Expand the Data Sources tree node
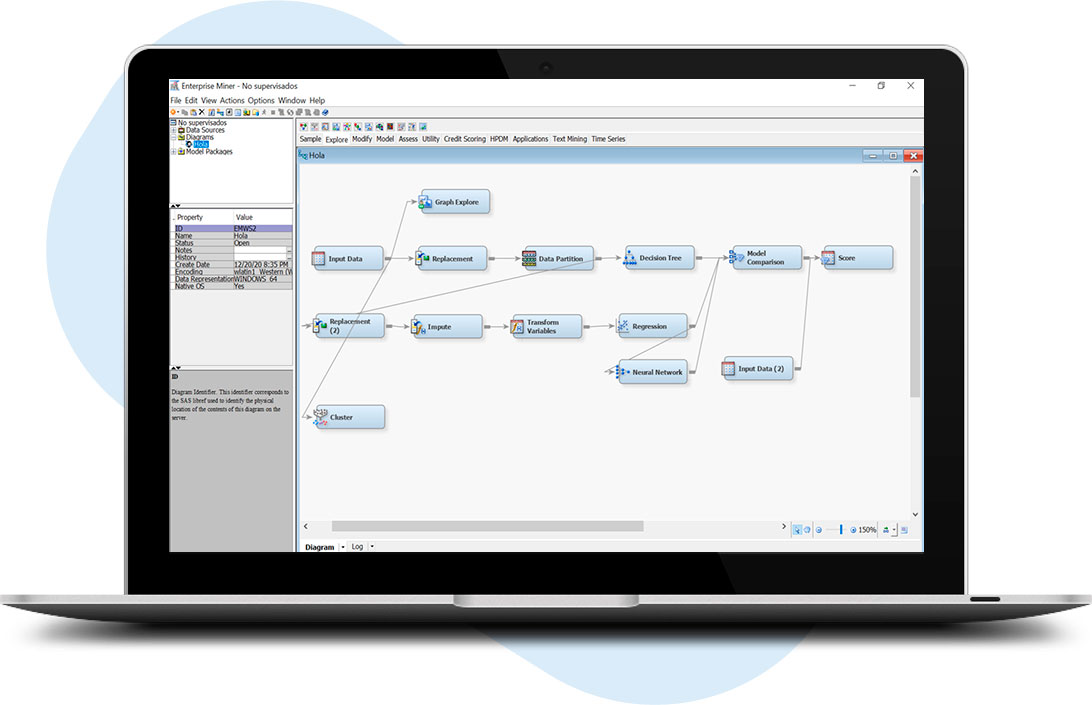Screen dimensions: 1092x705 (x=174, y=130)
